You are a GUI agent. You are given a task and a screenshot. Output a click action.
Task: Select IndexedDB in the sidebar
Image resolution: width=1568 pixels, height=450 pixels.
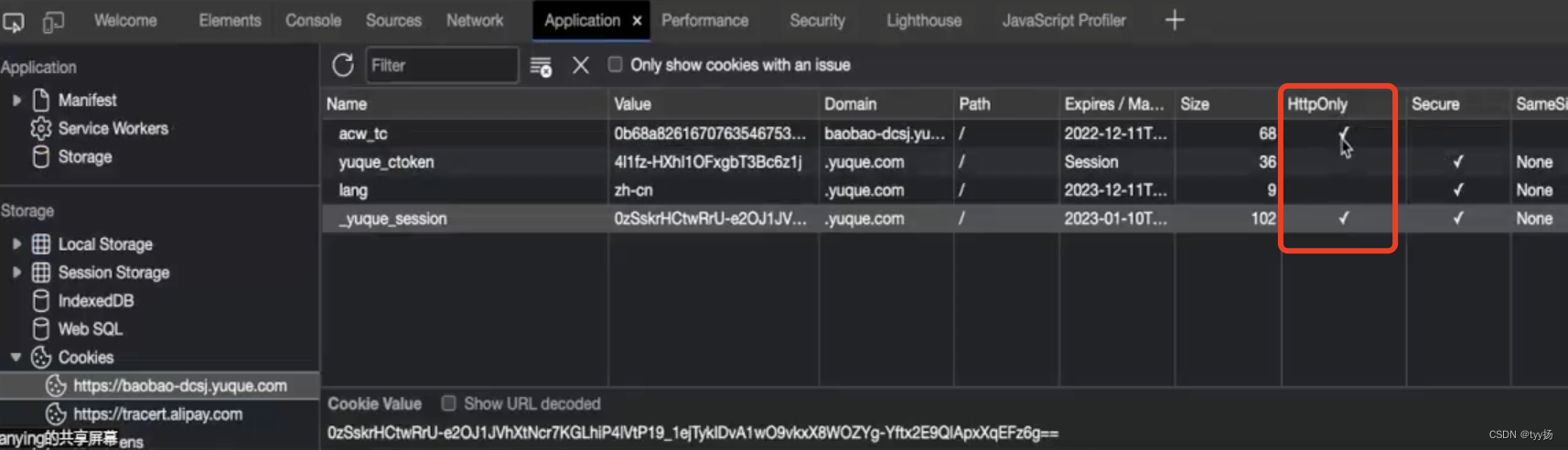tap(95, 301)
